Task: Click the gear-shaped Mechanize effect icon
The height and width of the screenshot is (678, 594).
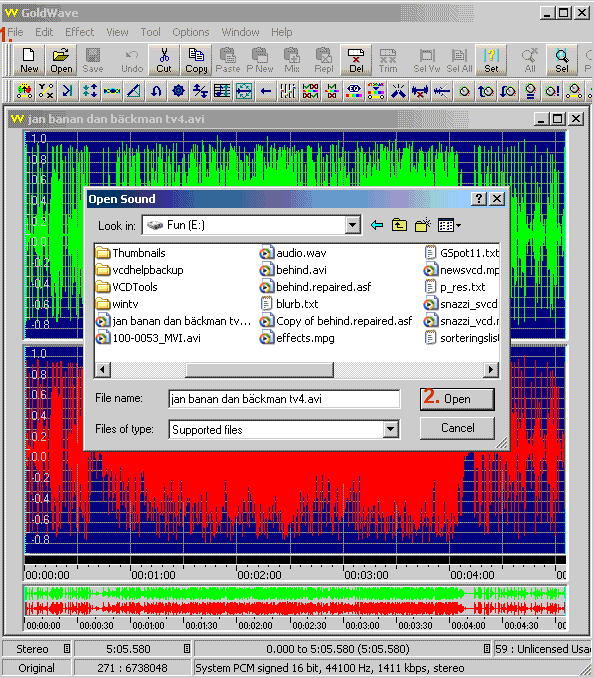Action: (x=178, y=91)
